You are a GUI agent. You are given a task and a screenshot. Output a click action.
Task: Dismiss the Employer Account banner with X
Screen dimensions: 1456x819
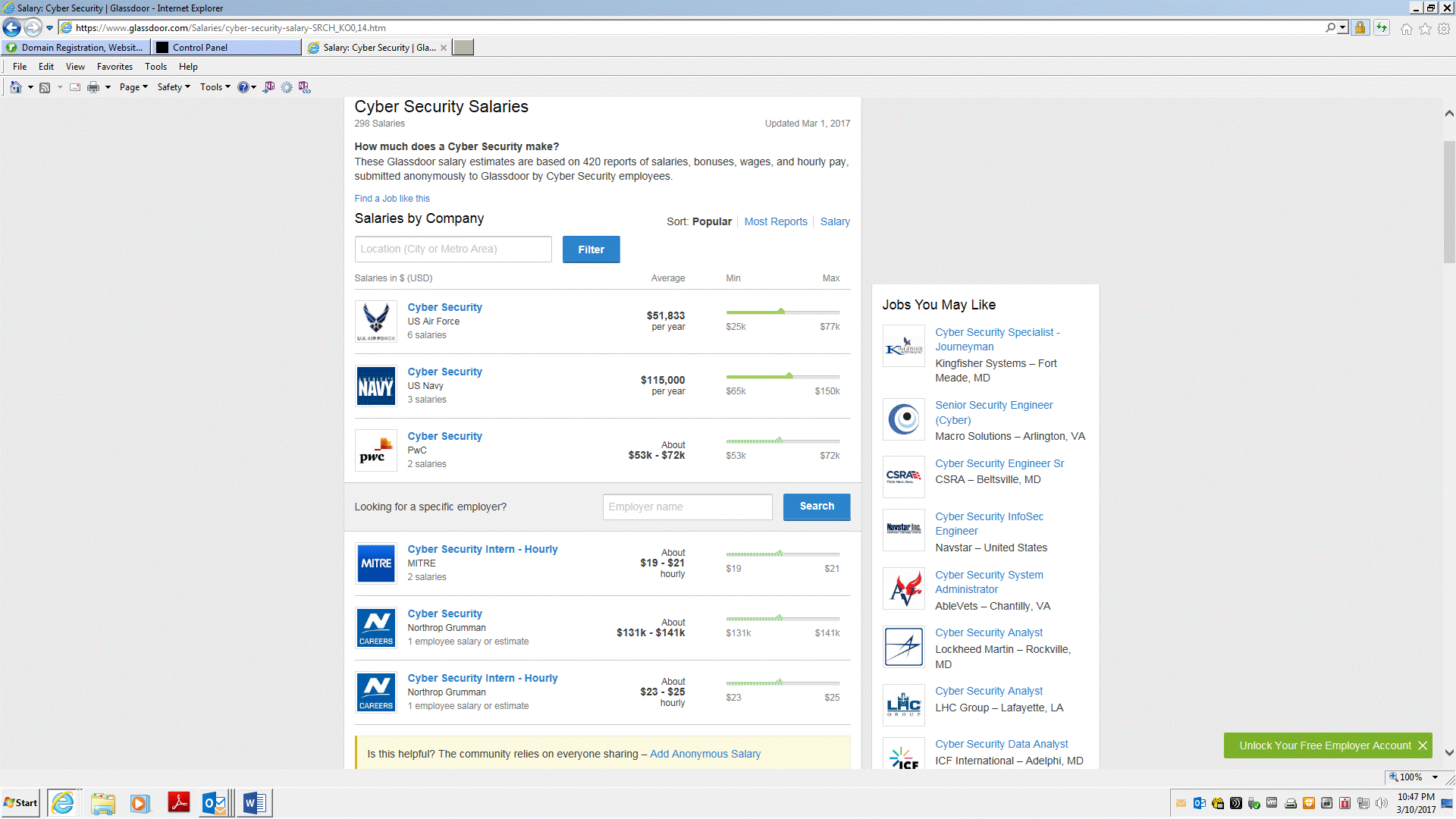[1423, 745]
